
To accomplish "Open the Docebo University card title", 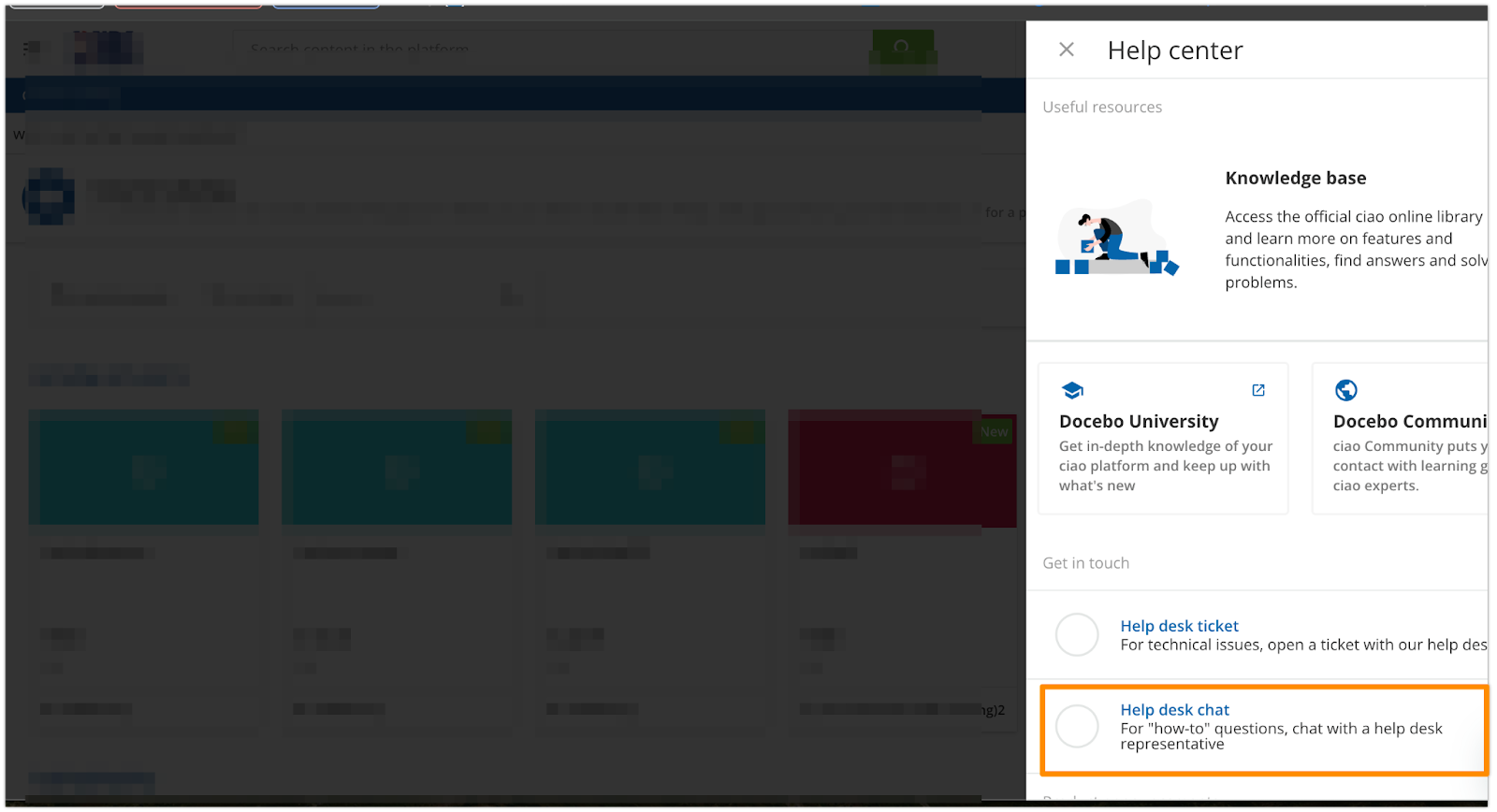I will click(1139, 421).
